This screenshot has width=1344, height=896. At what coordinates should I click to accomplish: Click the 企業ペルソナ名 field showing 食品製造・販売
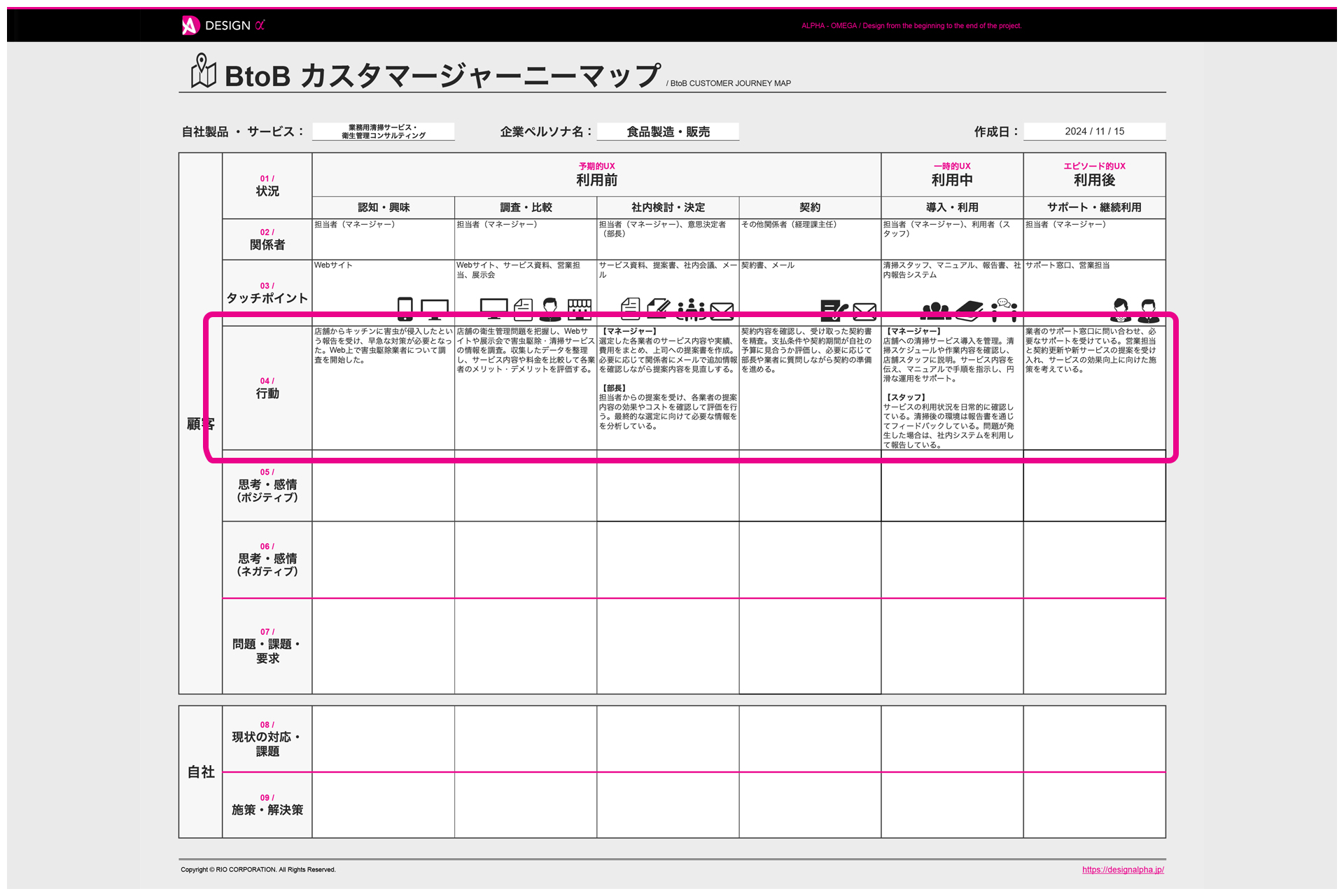(x=668, y=132)
